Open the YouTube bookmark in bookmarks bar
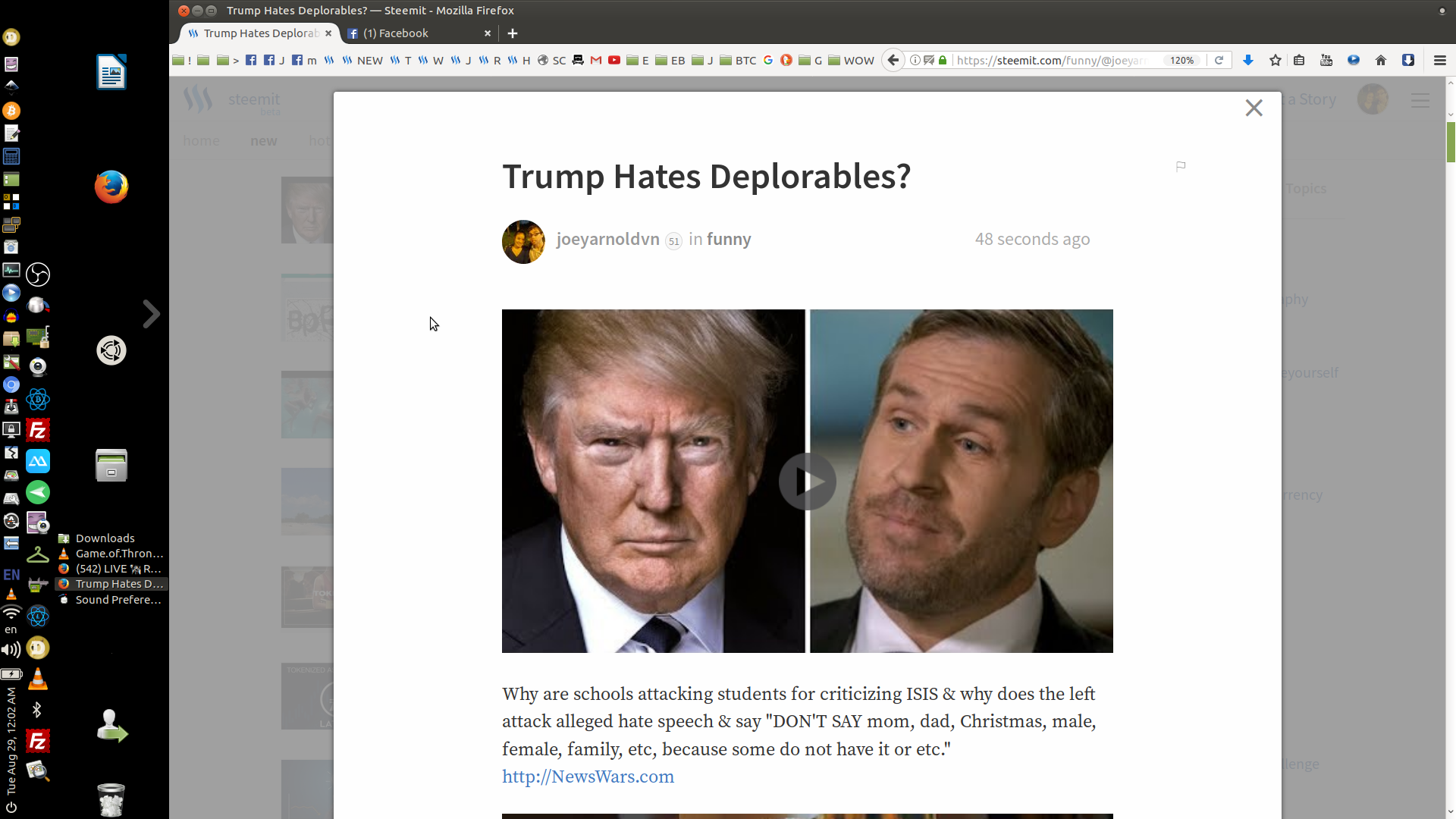 click(x=614, y=60)
